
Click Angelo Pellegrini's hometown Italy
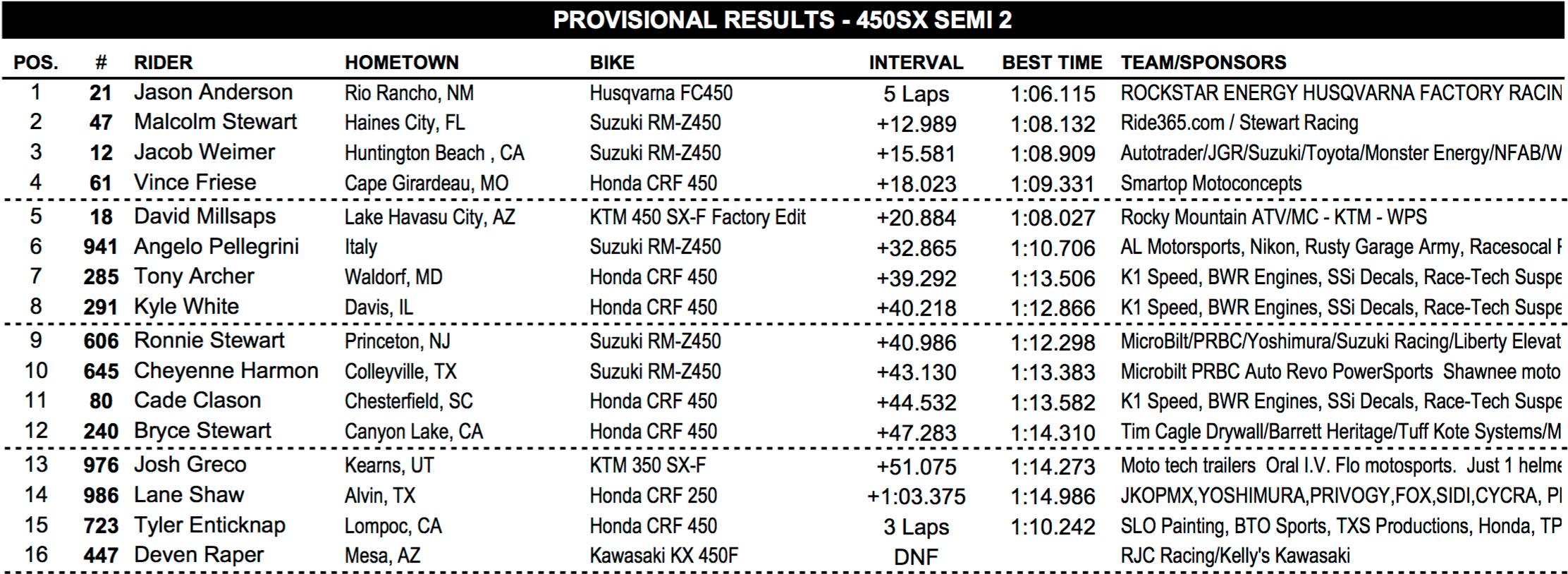coord(360,248)
